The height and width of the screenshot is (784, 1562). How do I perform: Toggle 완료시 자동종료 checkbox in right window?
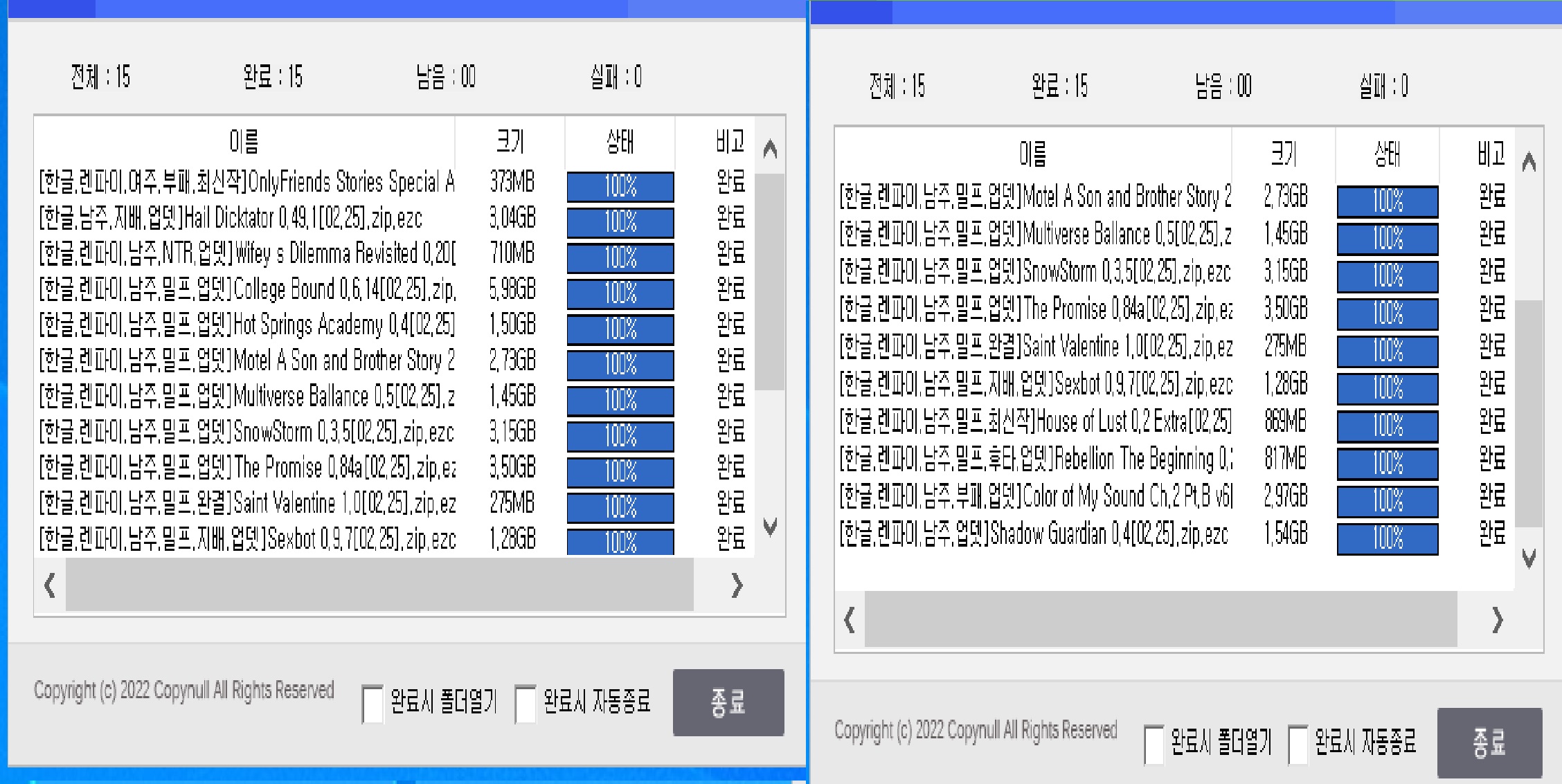[x=1298, y=744]
